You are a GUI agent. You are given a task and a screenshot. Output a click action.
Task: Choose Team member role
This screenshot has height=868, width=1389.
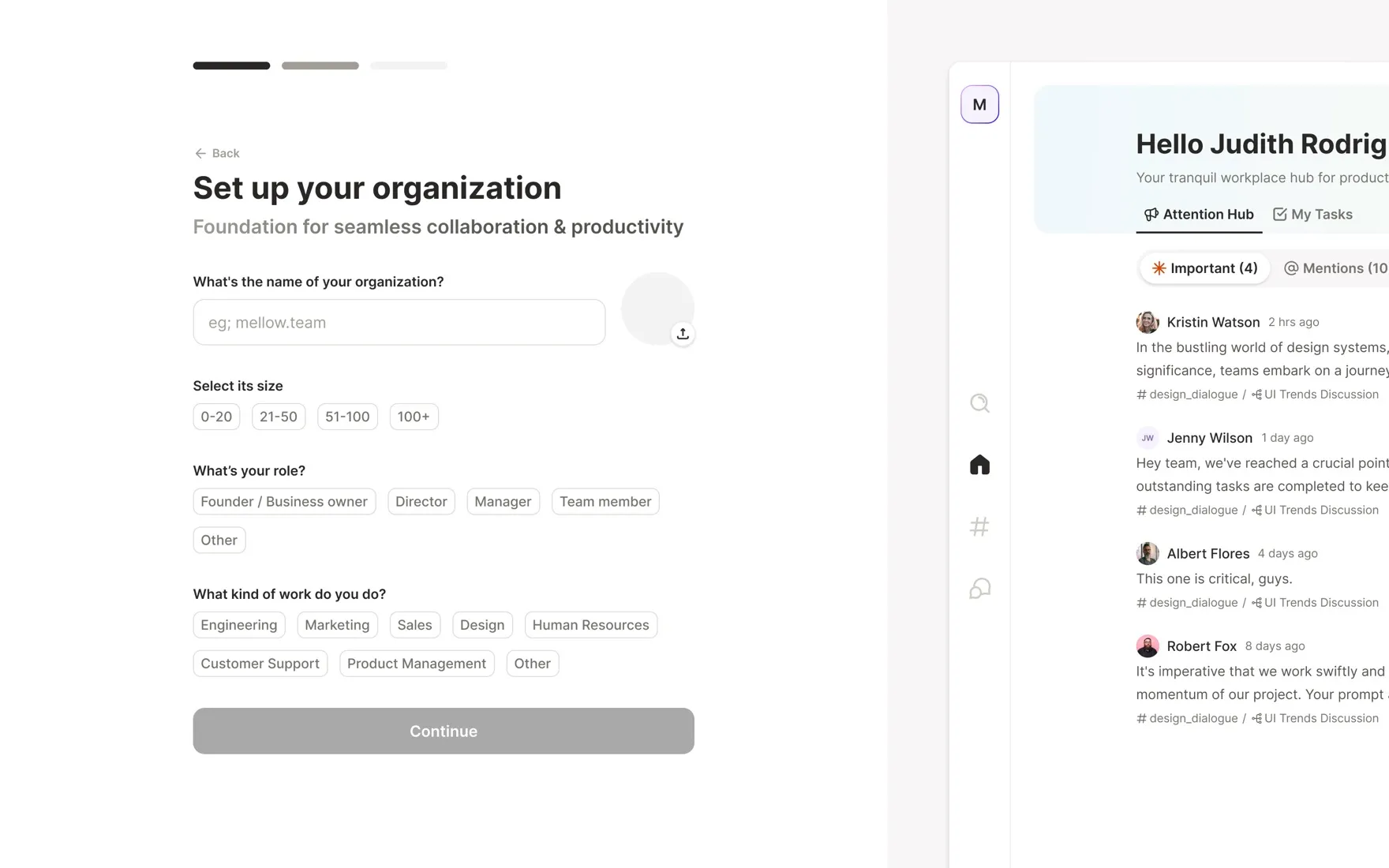[x=605, y=502]
